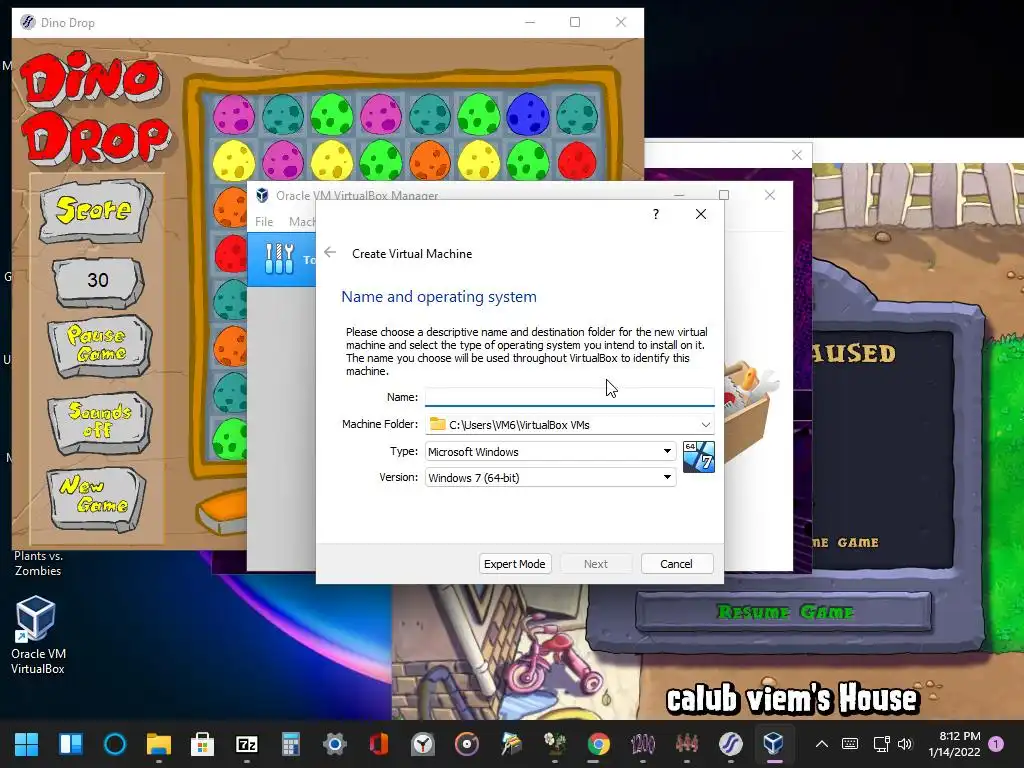The image size is (1024, 768).
Task: Click the Pause Game stone in Dino Drop
Action: (98, 345)
